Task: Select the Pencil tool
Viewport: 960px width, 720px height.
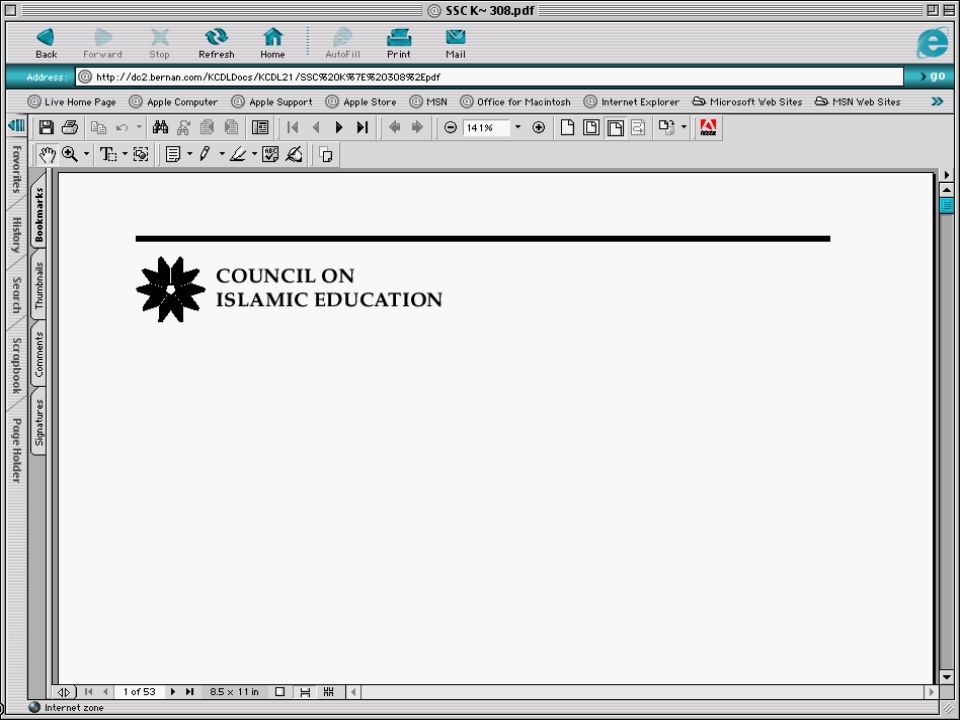Action: (x=205, y=154)
